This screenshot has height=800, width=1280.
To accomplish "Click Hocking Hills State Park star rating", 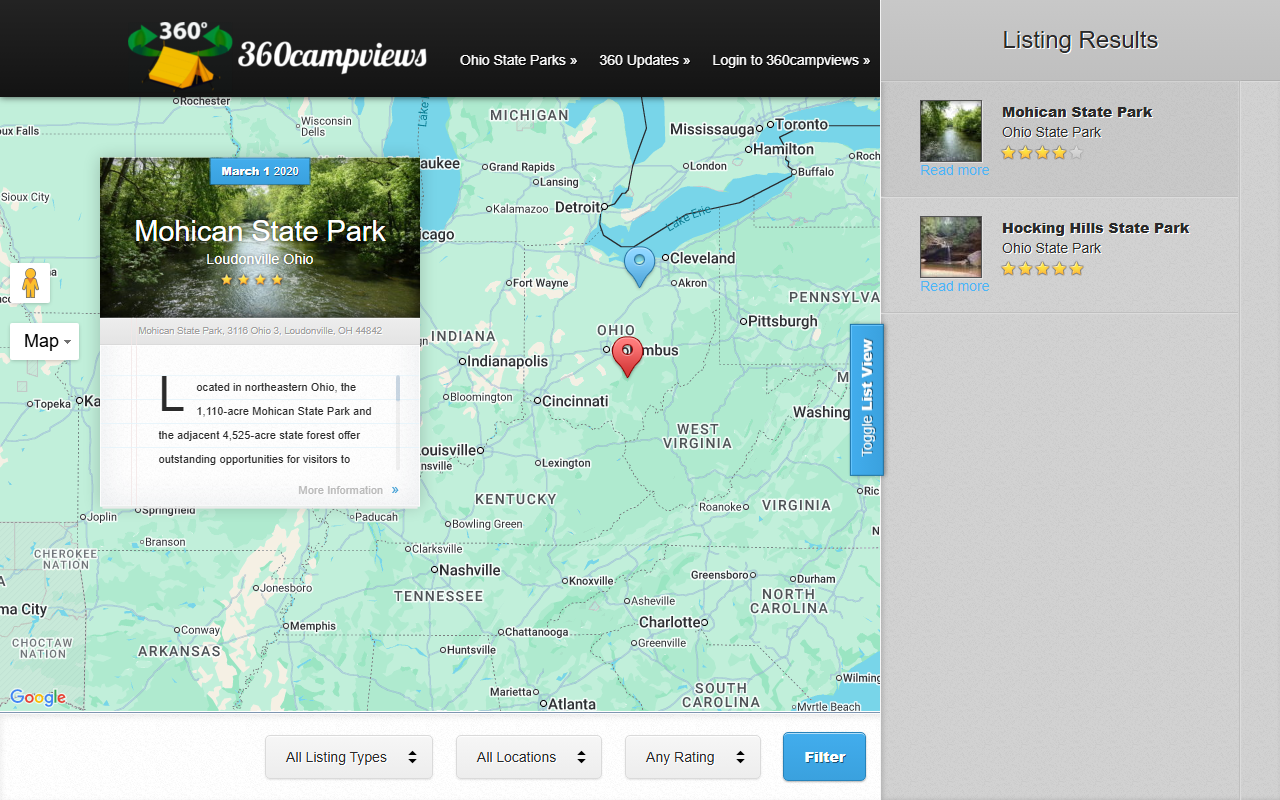I will click(1042, 269).
